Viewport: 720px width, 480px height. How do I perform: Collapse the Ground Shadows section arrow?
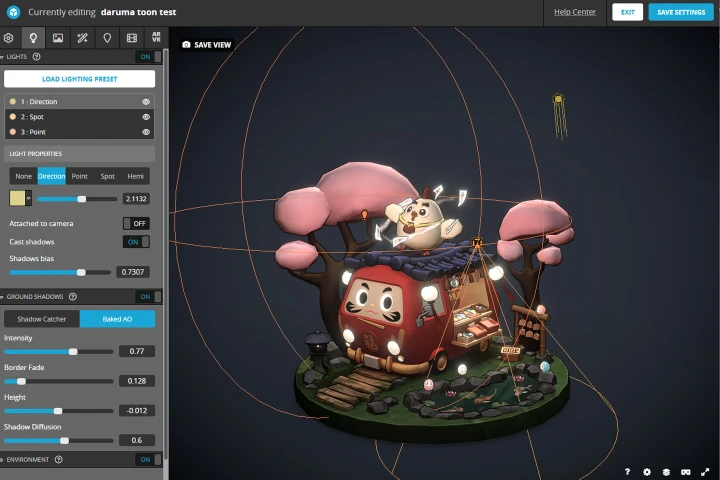(2, 297)
